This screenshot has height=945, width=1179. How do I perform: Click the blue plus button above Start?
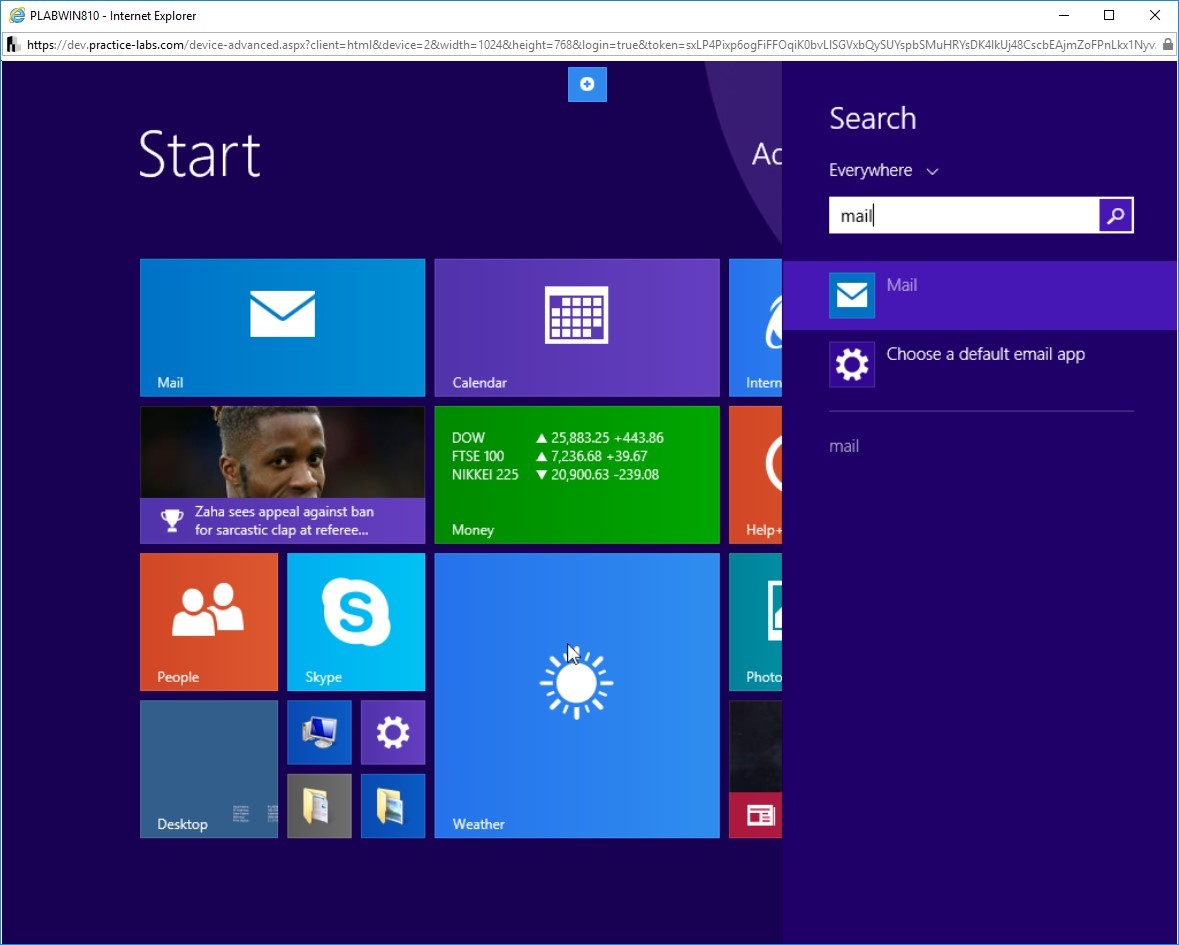point(587,84)
